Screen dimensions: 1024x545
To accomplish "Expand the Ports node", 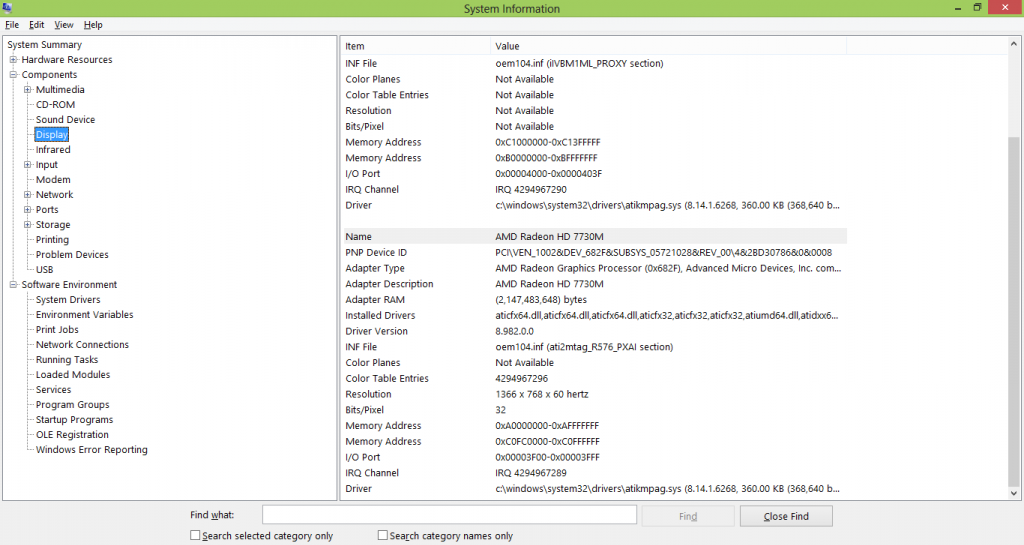I will point(27,210).
